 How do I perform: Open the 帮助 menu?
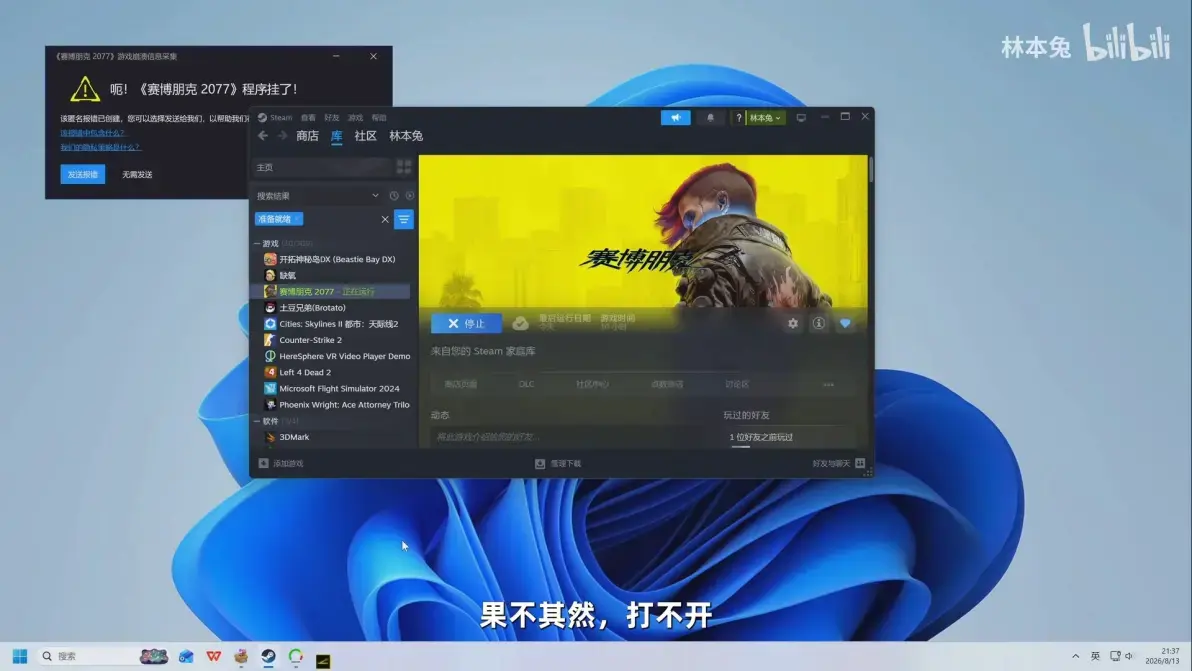(379, 118)
